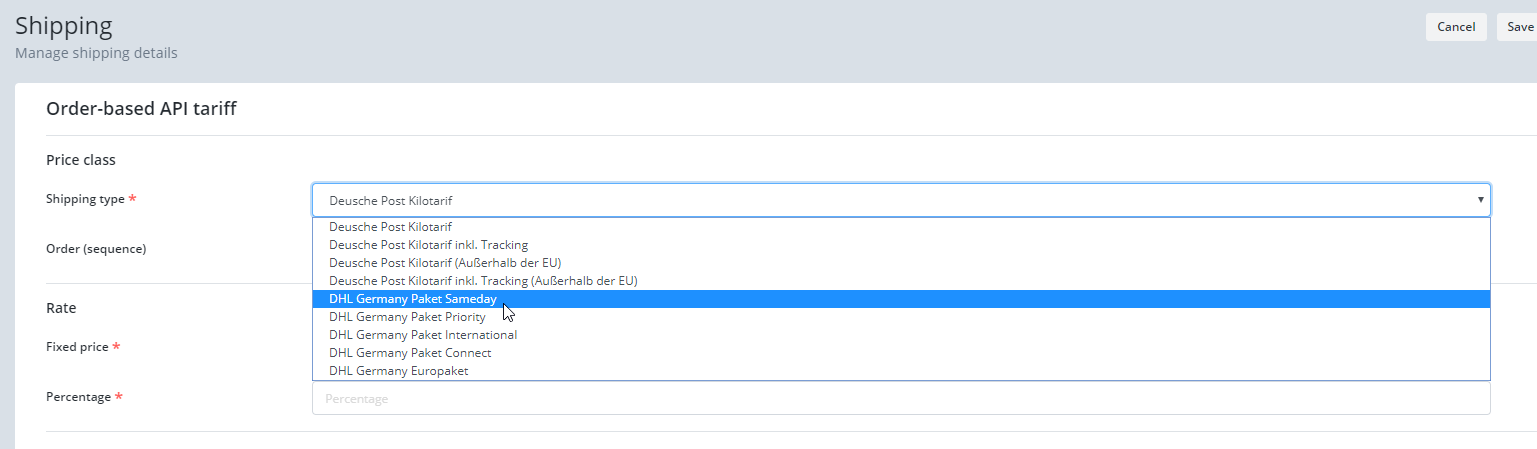Click the Shipping type label

[x=85, y=199]
